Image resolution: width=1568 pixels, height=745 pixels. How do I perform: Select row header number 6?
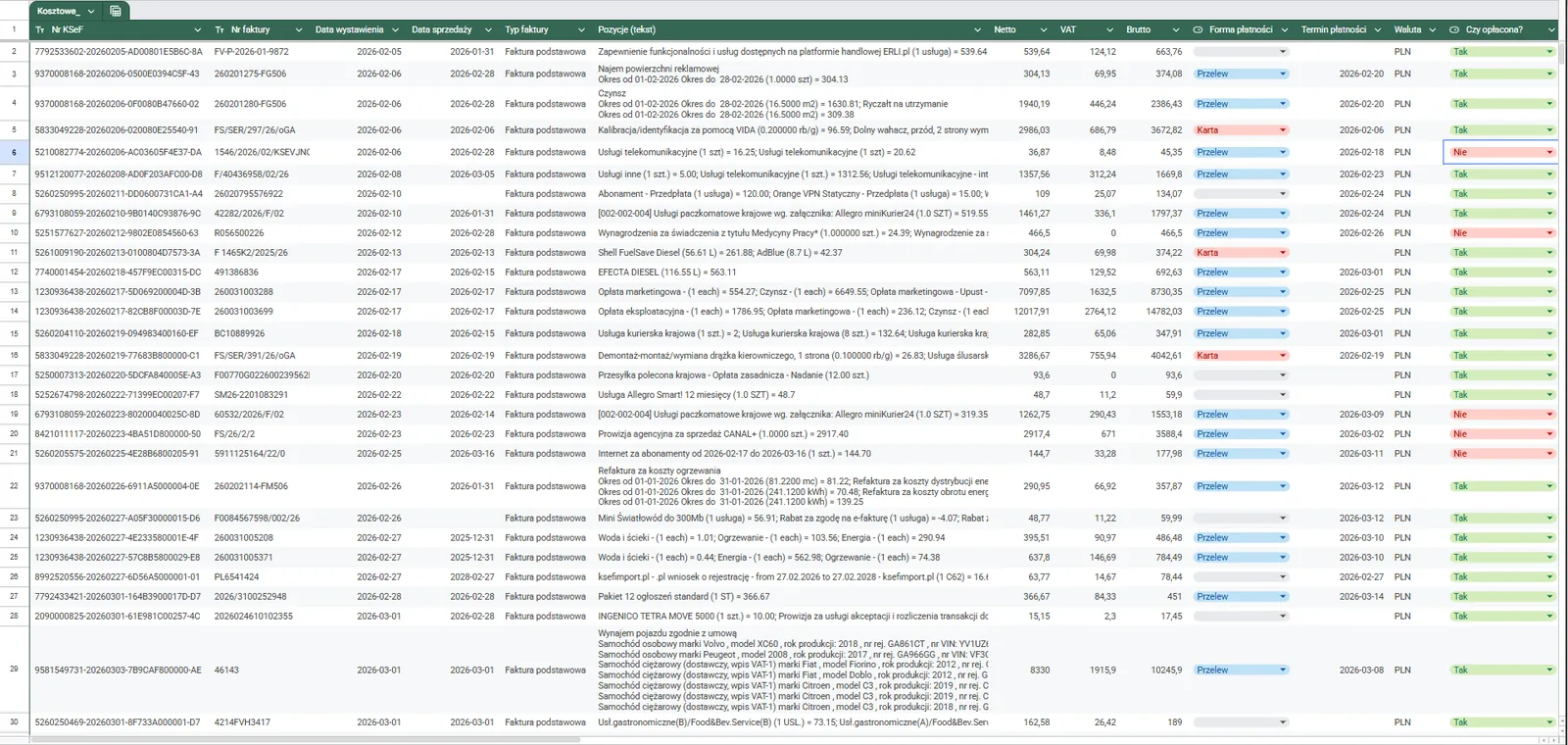(14, 152)
